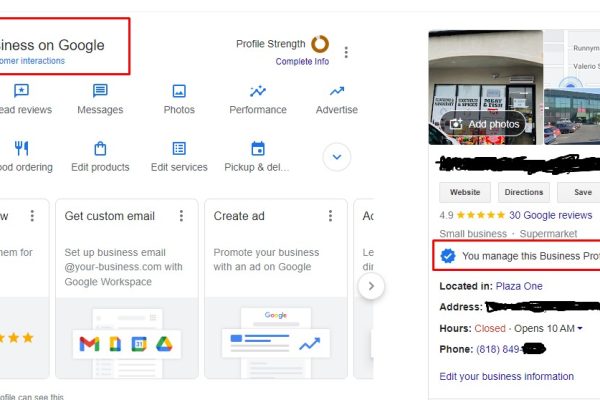Open the Edit services list icon
Screen dimensions: 600x400
point(179,149)
